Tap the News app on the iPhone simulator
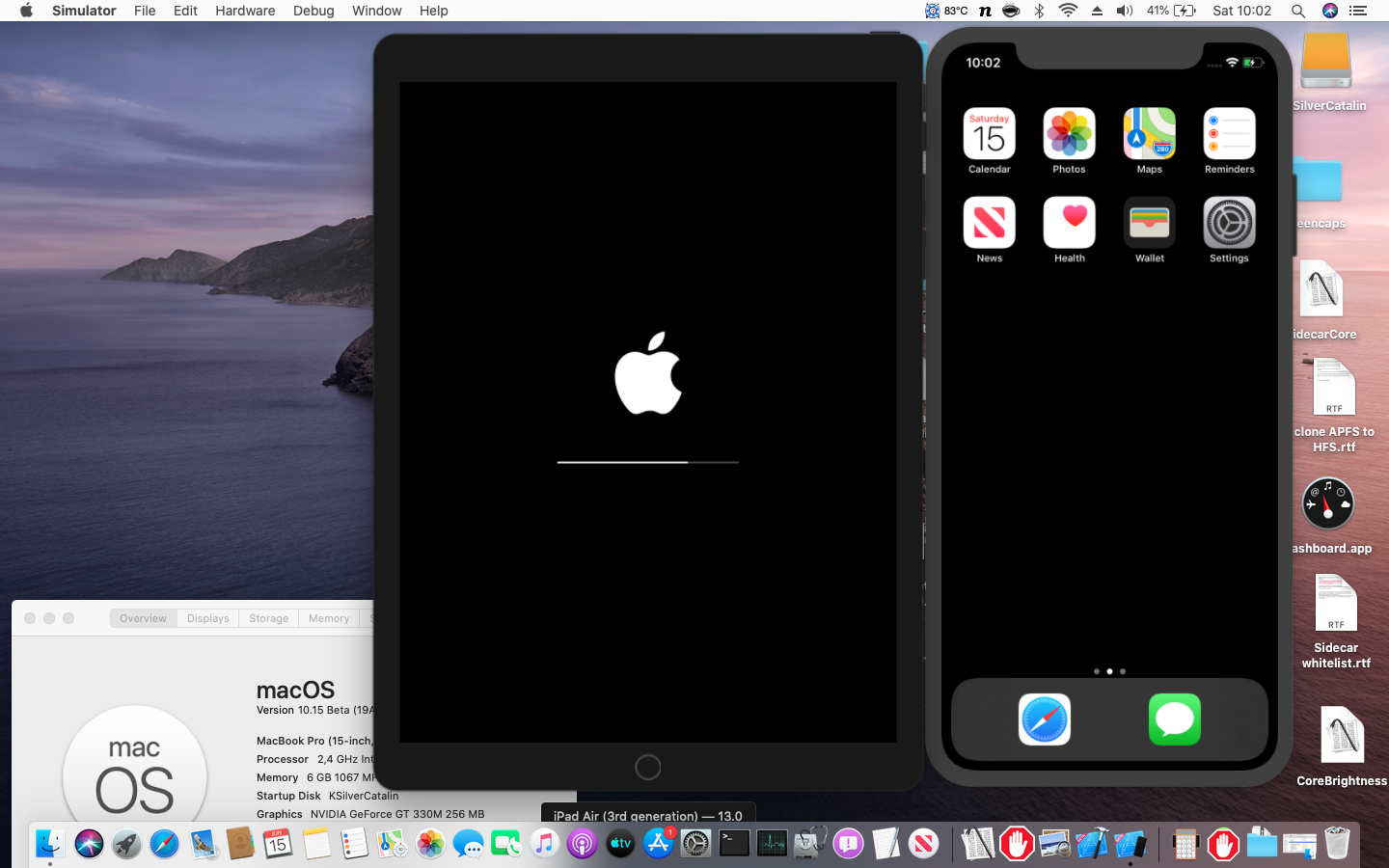Viewport: 1389px width, 868px height. 989,223
